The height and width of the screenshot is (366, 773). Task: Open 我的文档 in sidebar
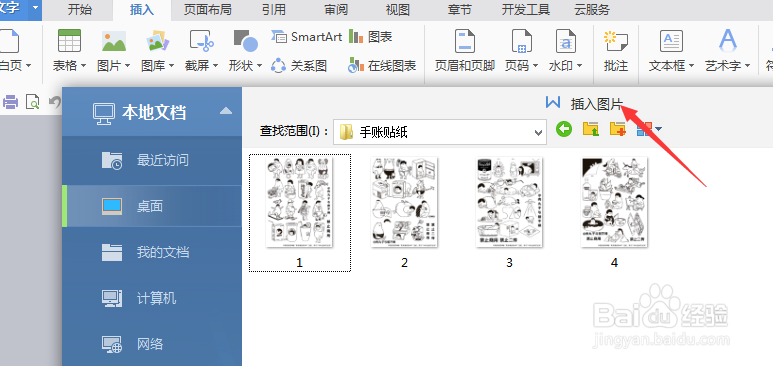click(x=152, y=252)
